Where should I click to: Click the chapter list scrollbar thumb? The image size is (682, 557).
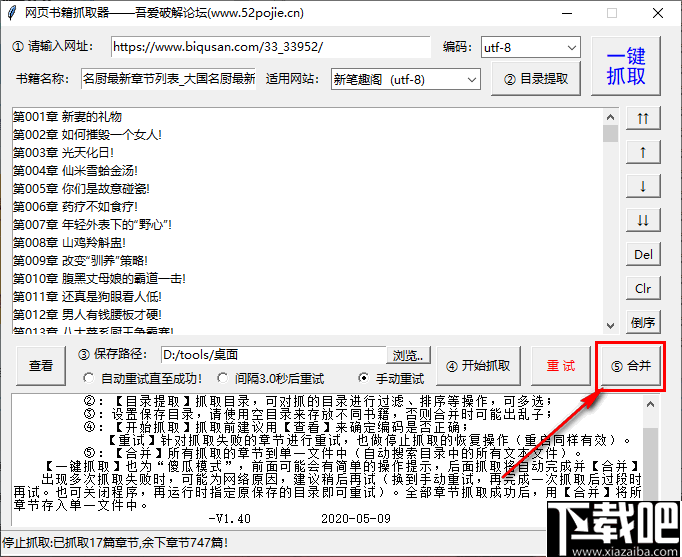610,133
